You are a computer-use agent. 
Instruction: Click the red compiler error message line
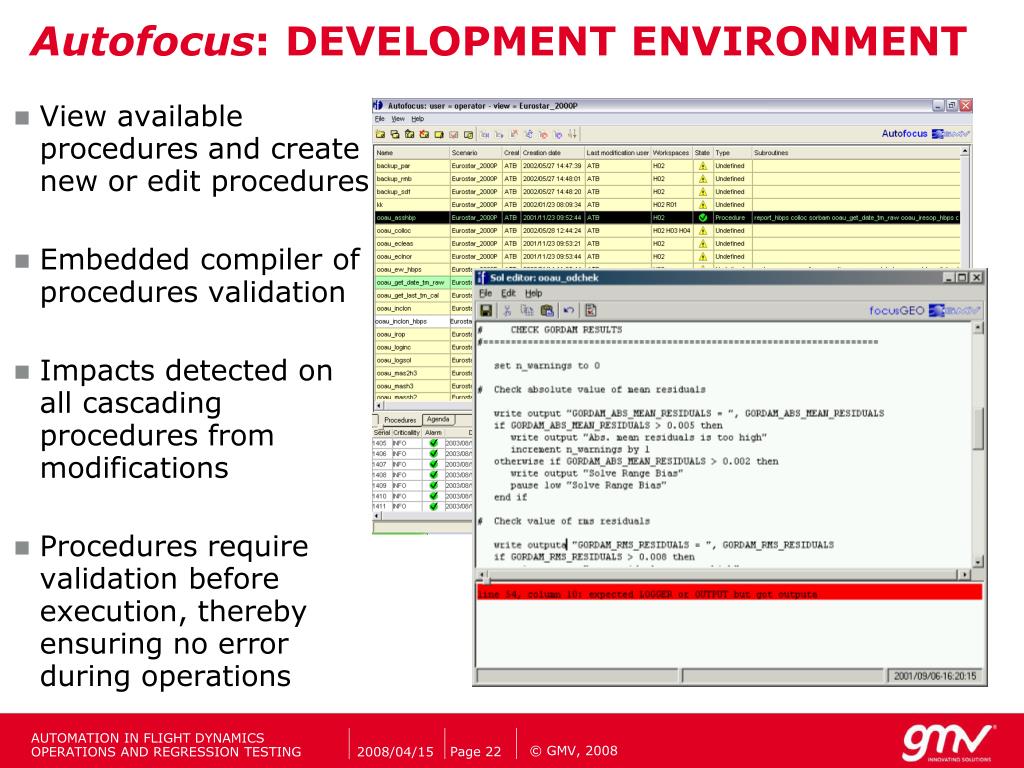click(729, 594)
